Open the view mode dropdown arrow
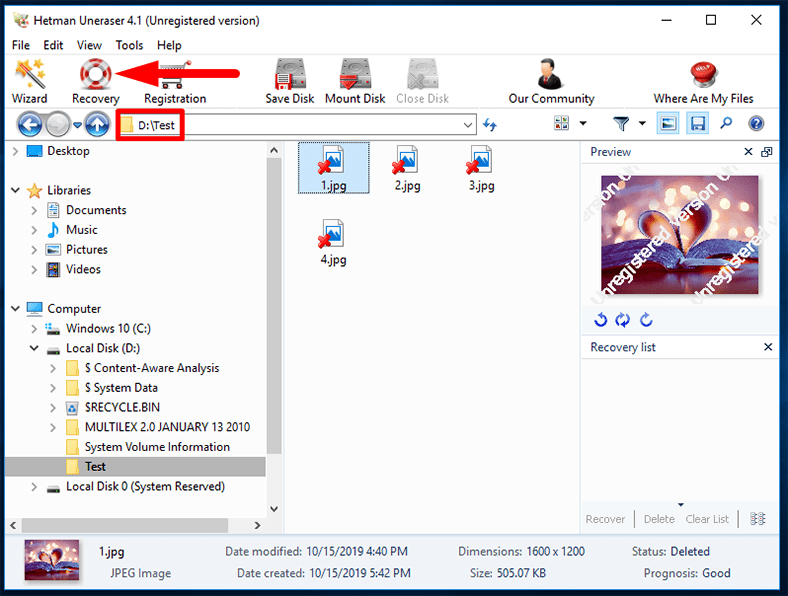This screenshot has width=788, height=596. [583, 123]
